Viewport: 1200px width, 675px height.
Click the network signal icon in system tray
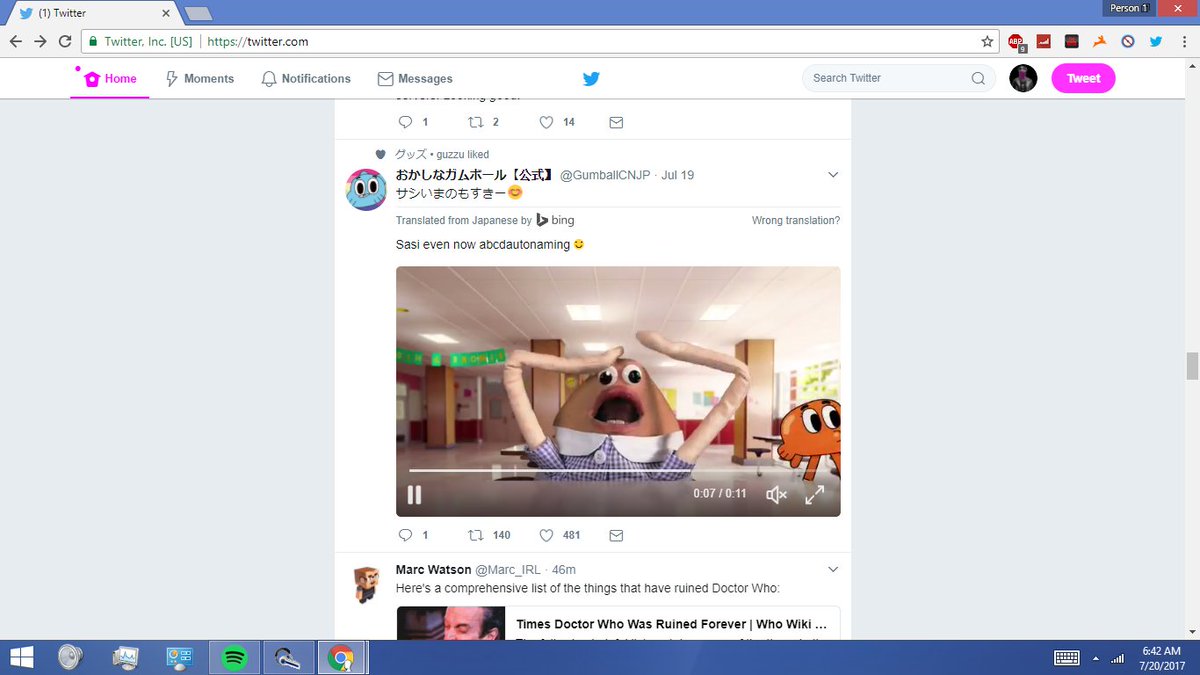1118,658
